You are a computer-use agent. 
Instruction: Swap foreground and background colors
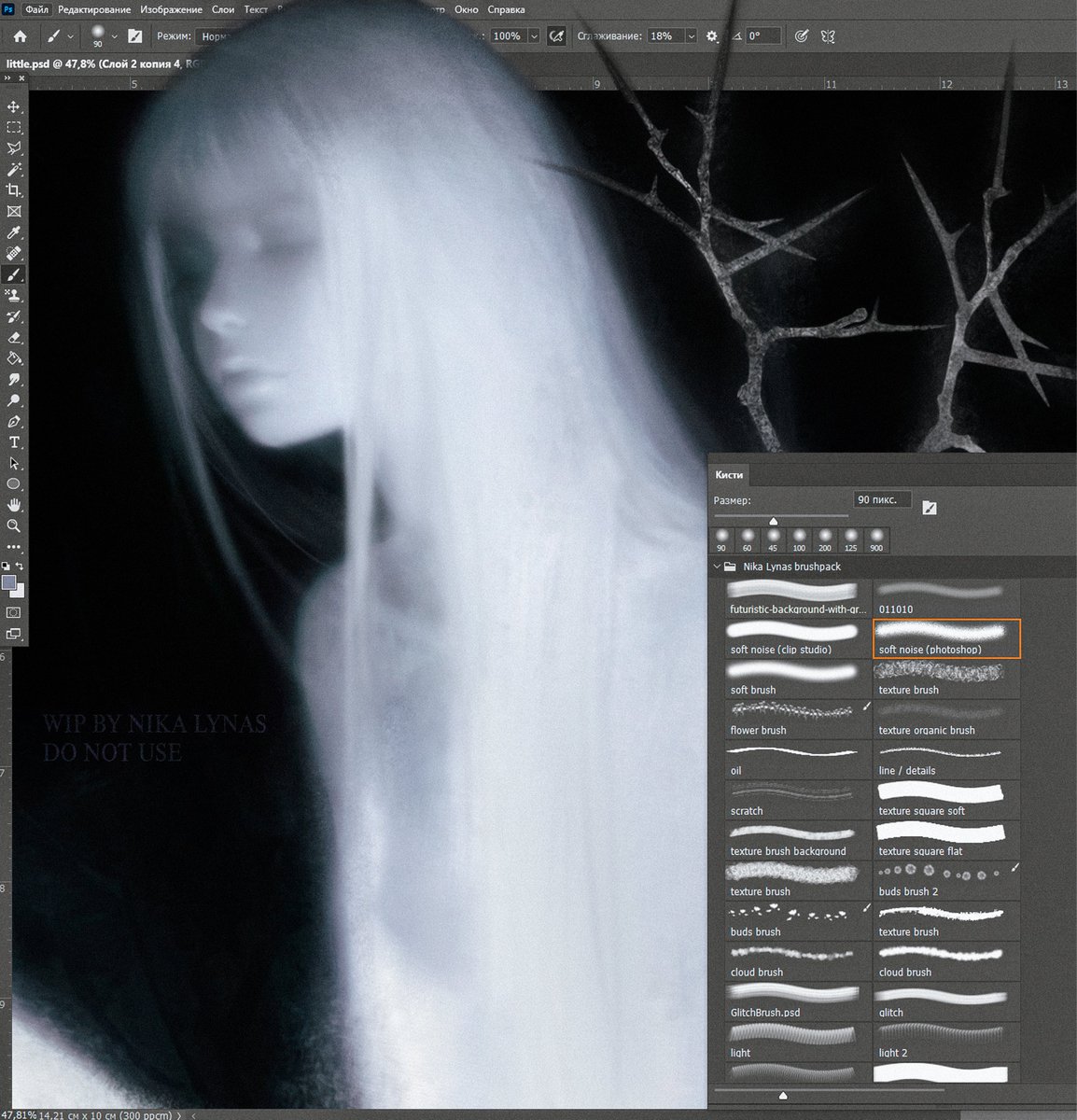click(21, 566)
